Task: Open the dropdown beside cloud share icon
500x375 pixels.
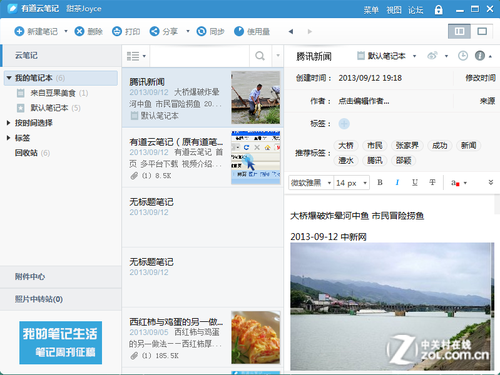Action: coord(446,56)
